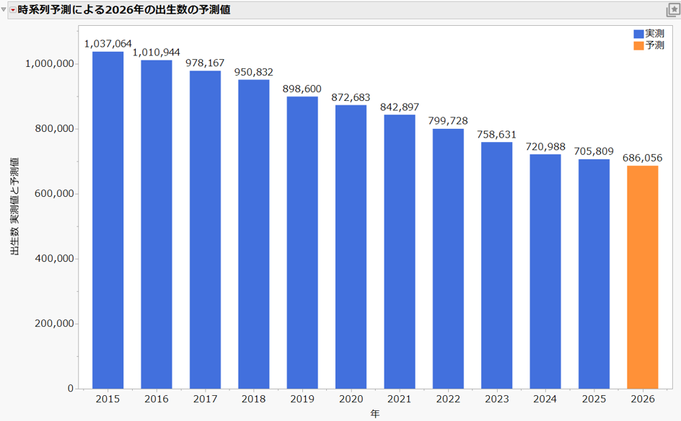The height and width of the screenshot is (421, 681).
Task: Click the data label 705,809
Action: click(x=594, y=151)
